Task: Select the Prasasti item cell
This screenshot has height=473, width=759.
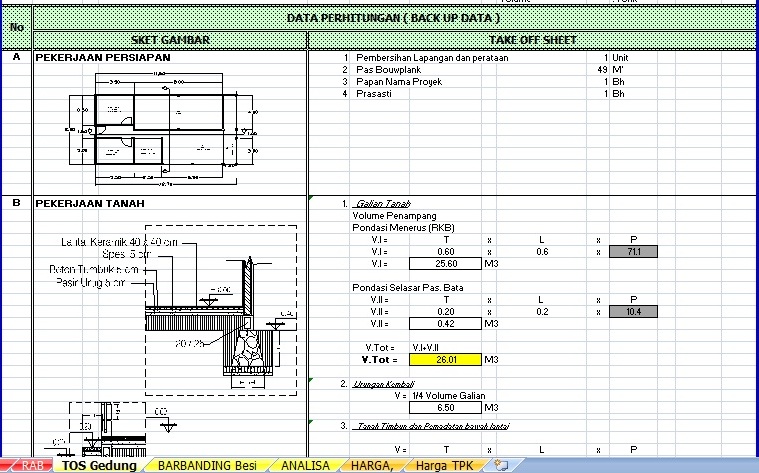Action: click(373, 94)
